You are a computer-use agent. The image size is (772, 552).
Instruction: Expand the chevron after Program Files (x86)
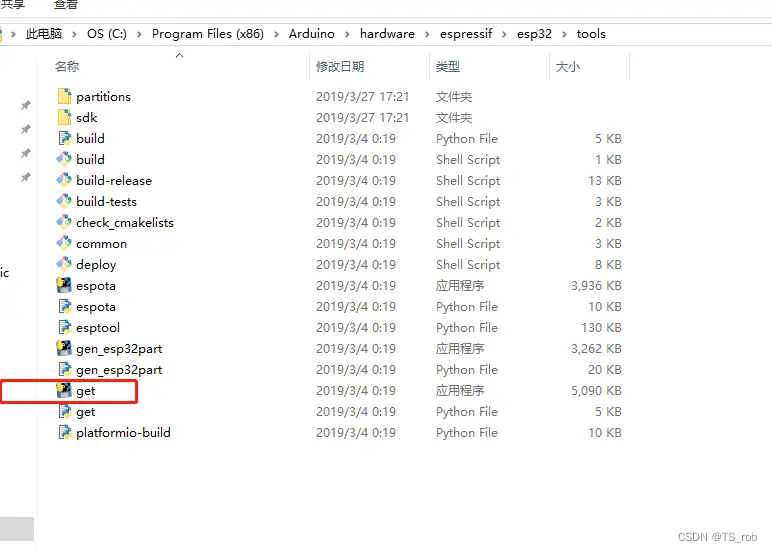coord(276,34)
